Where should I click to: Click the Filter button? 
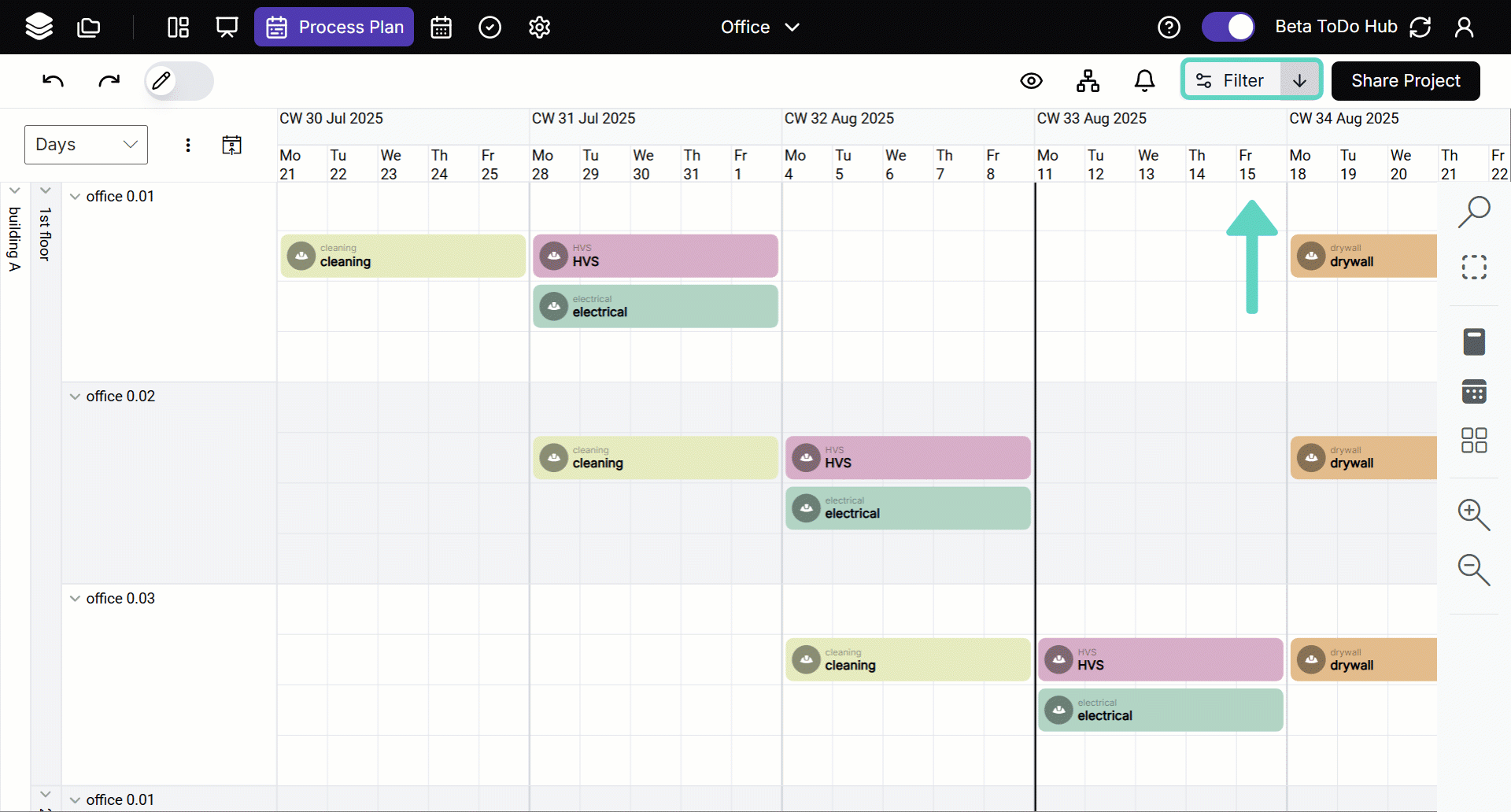click(x=1231, y=80)
